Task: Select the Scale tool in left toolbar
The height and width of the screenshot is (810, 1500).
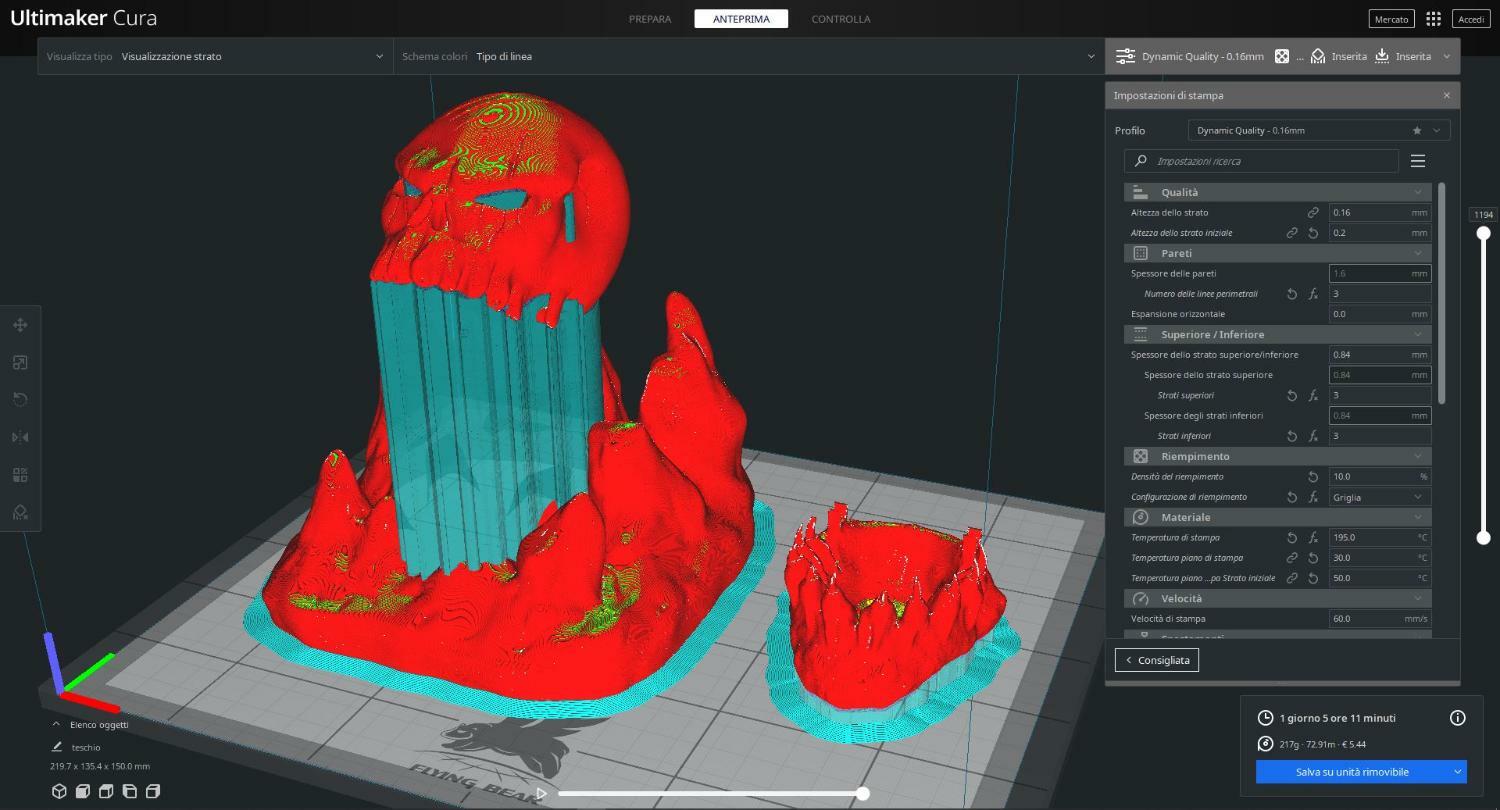Action: [20, 363]
